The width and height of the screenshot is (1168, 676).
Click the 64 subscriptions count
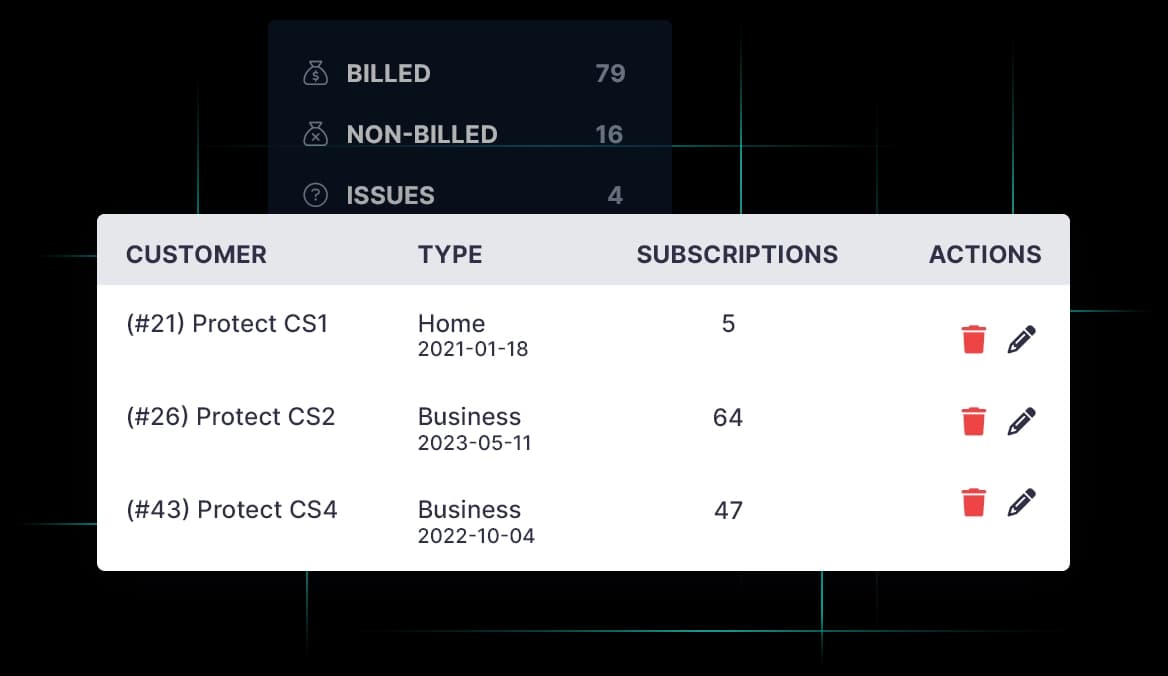[x=728, y=417]
